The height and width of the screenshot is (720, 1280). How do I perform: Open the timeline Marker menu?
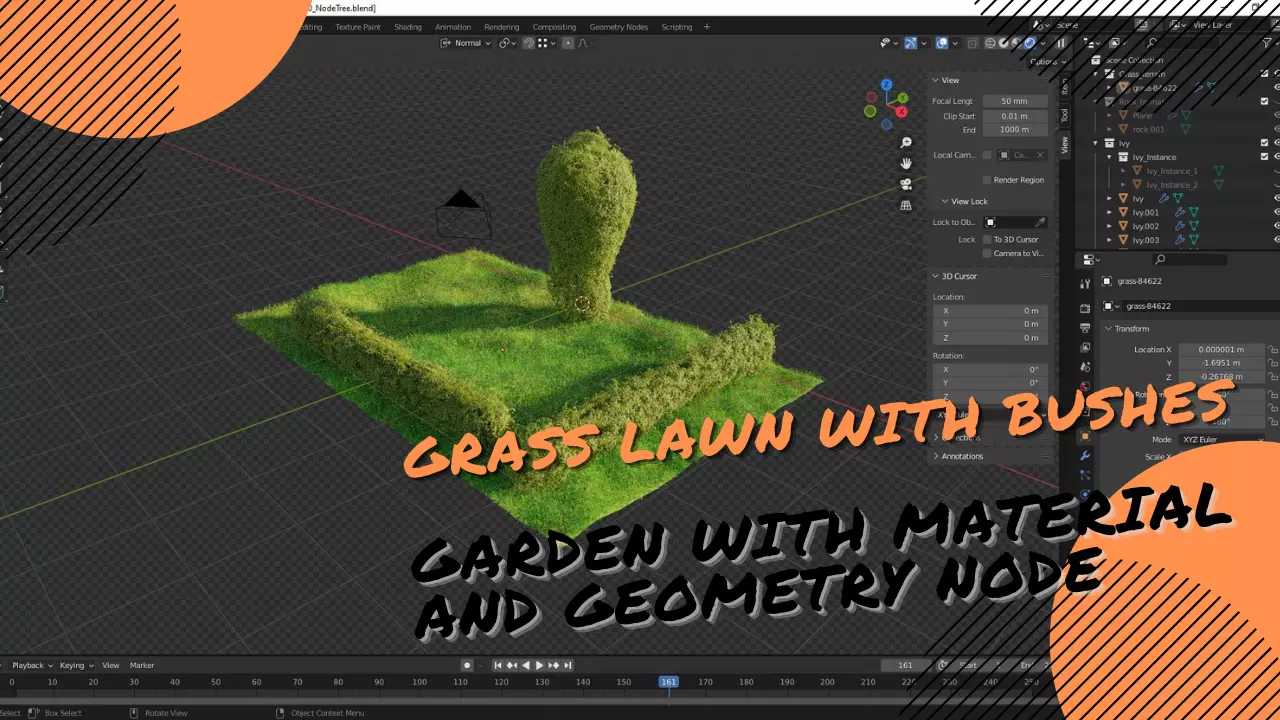pyautogui.click(x=142, y=665)
